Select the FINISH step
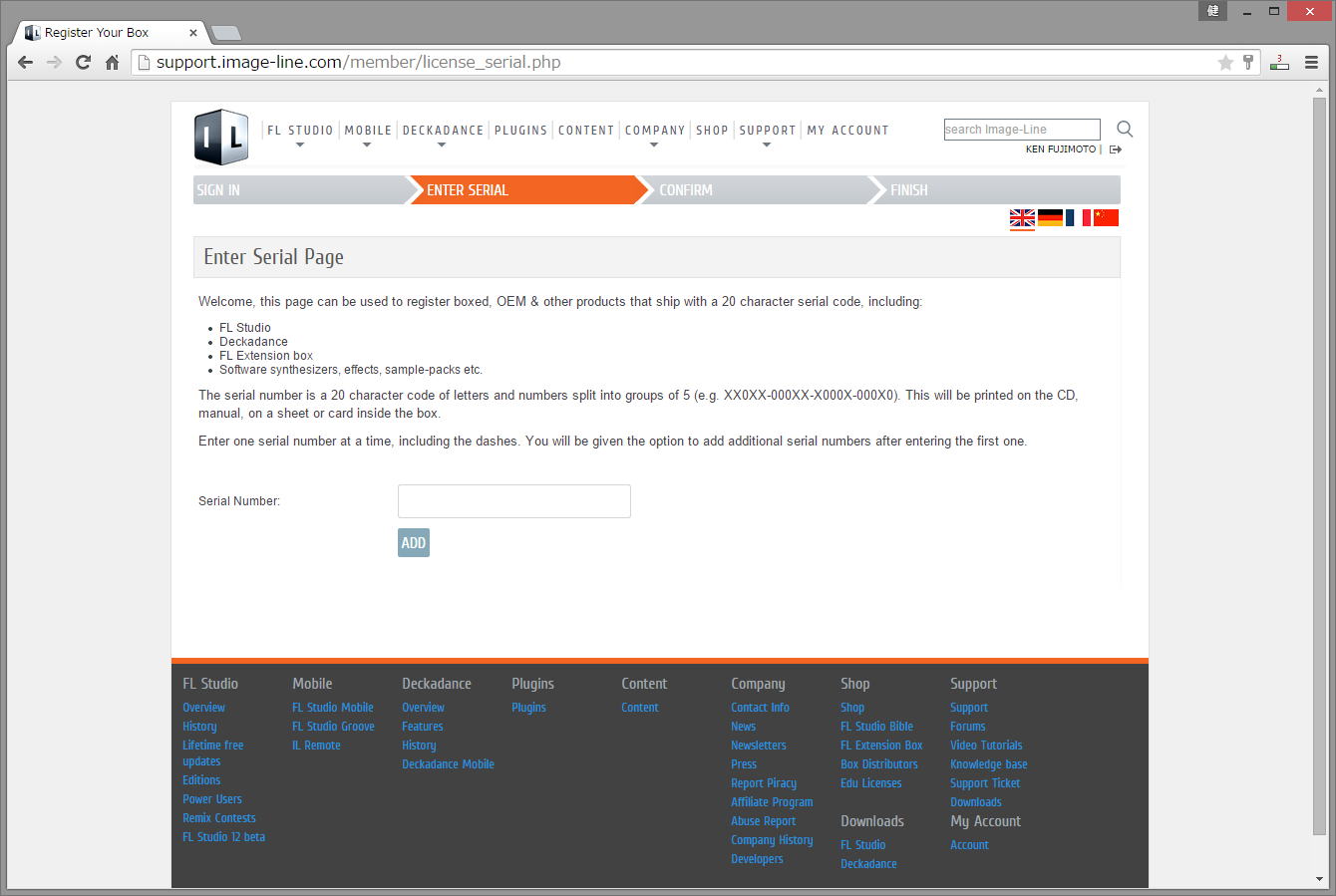 [996, 190]
